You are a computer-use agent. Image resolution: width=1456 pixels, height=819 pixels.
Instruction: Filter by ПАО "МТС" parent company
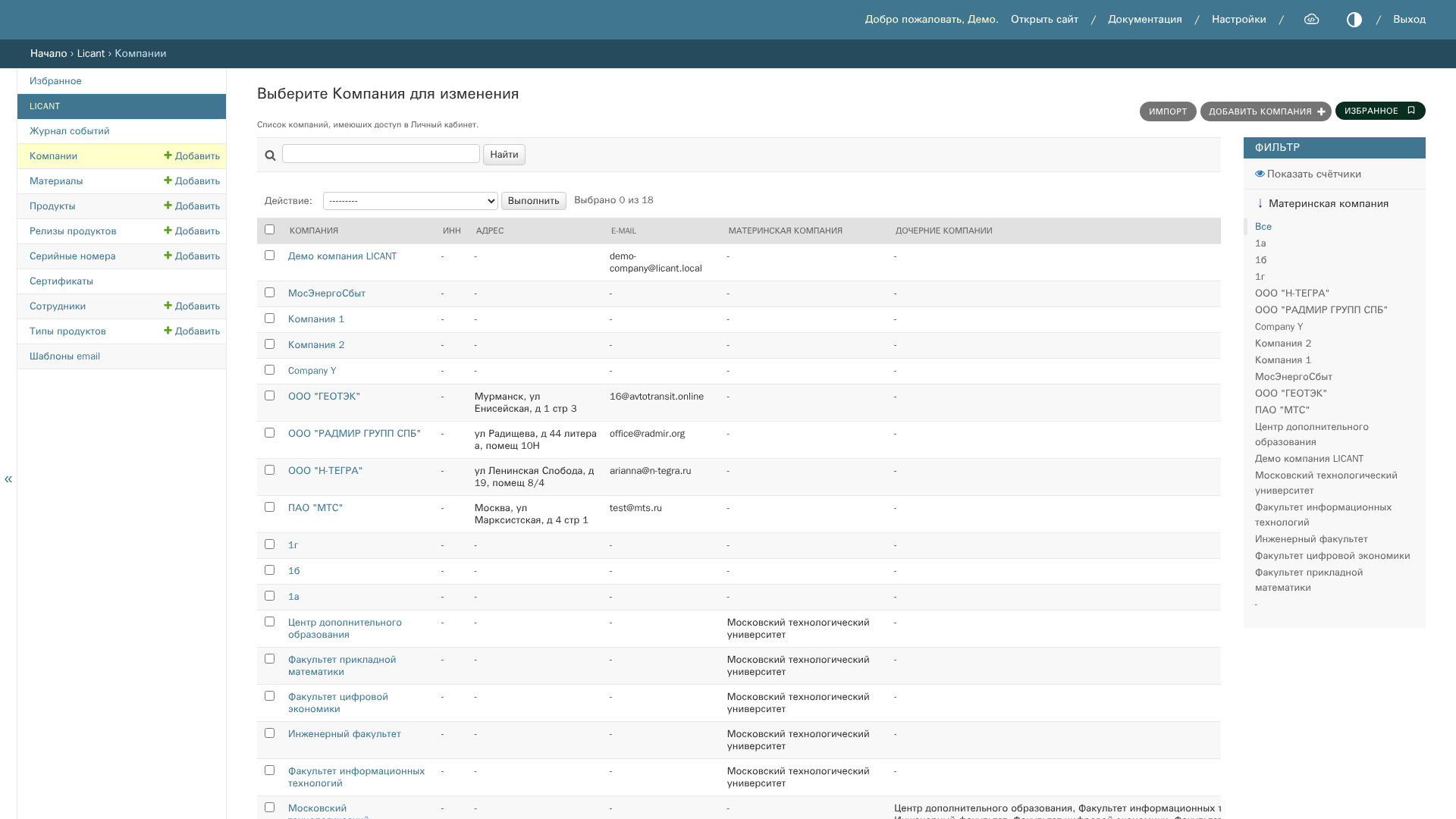tap(1282, 410)
